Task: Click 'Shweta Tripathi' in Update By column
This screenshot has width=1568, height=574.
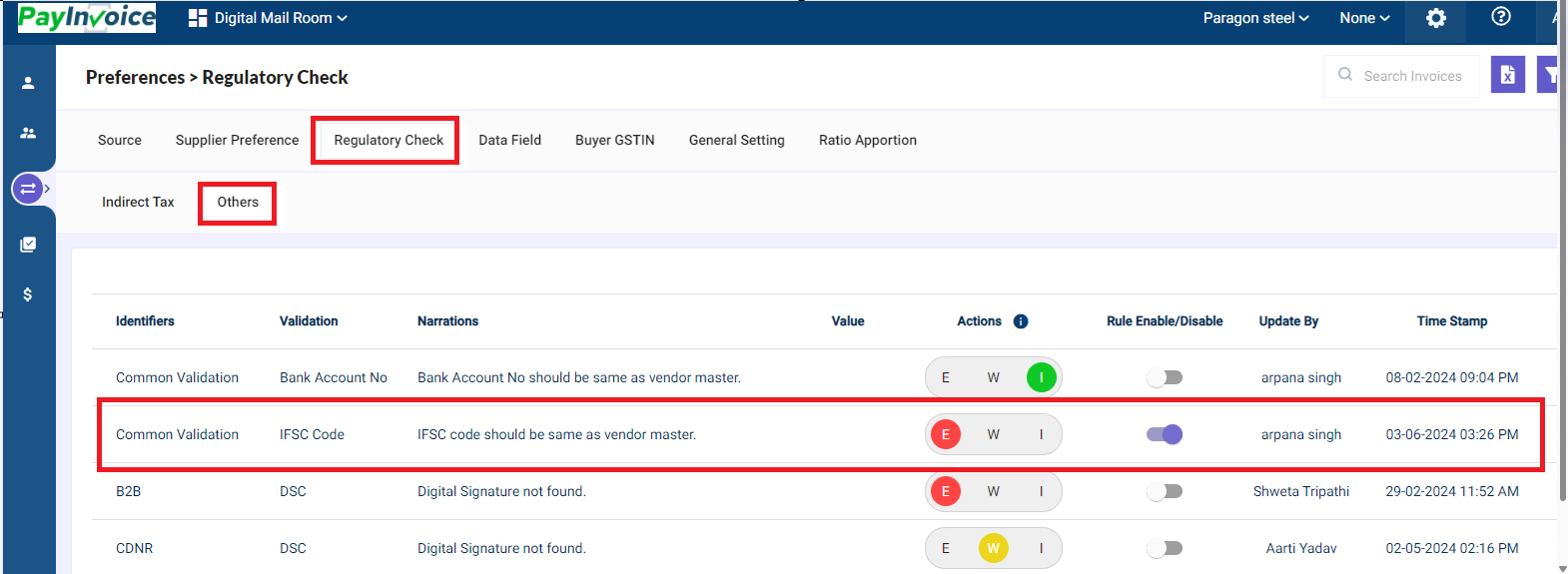Action: pyautogui.click(x=1301, y=491)
